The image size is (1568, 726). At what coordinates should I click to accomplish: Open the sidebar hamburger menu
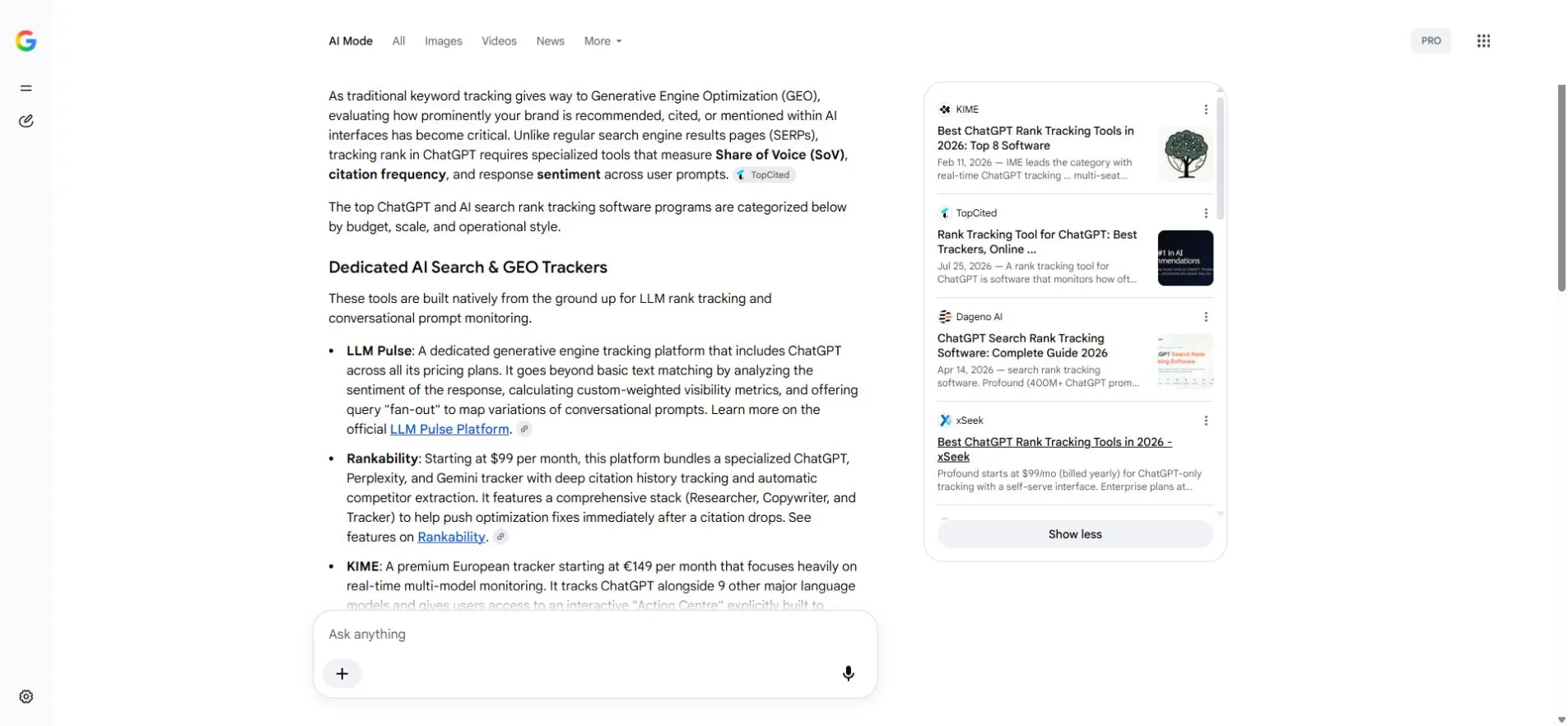pyautogui.click(x=26, y=88)
